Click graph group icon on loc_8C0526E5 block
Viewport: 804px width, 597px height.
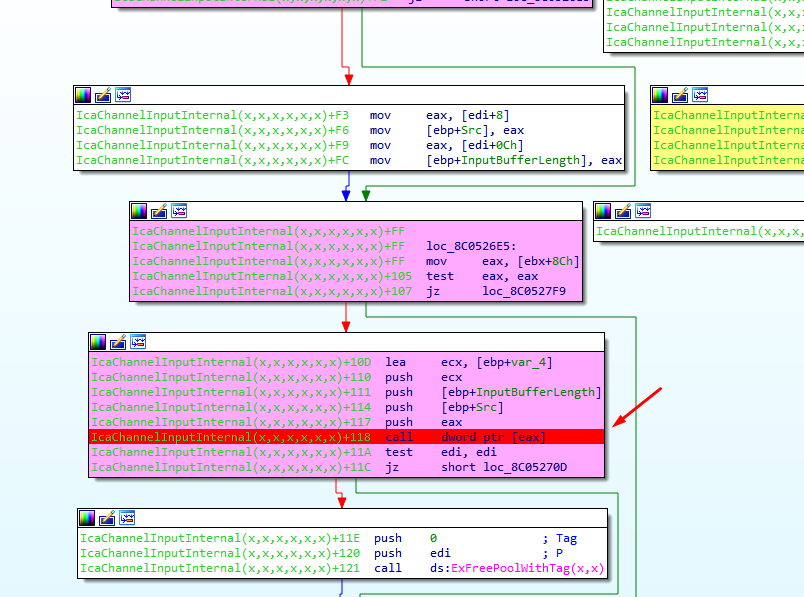coord(179,211)
